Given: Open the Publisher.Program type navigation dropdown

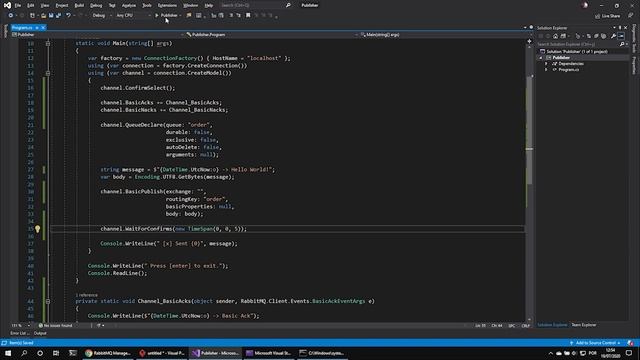Looking at the screenshot, I should coord(271,35).
